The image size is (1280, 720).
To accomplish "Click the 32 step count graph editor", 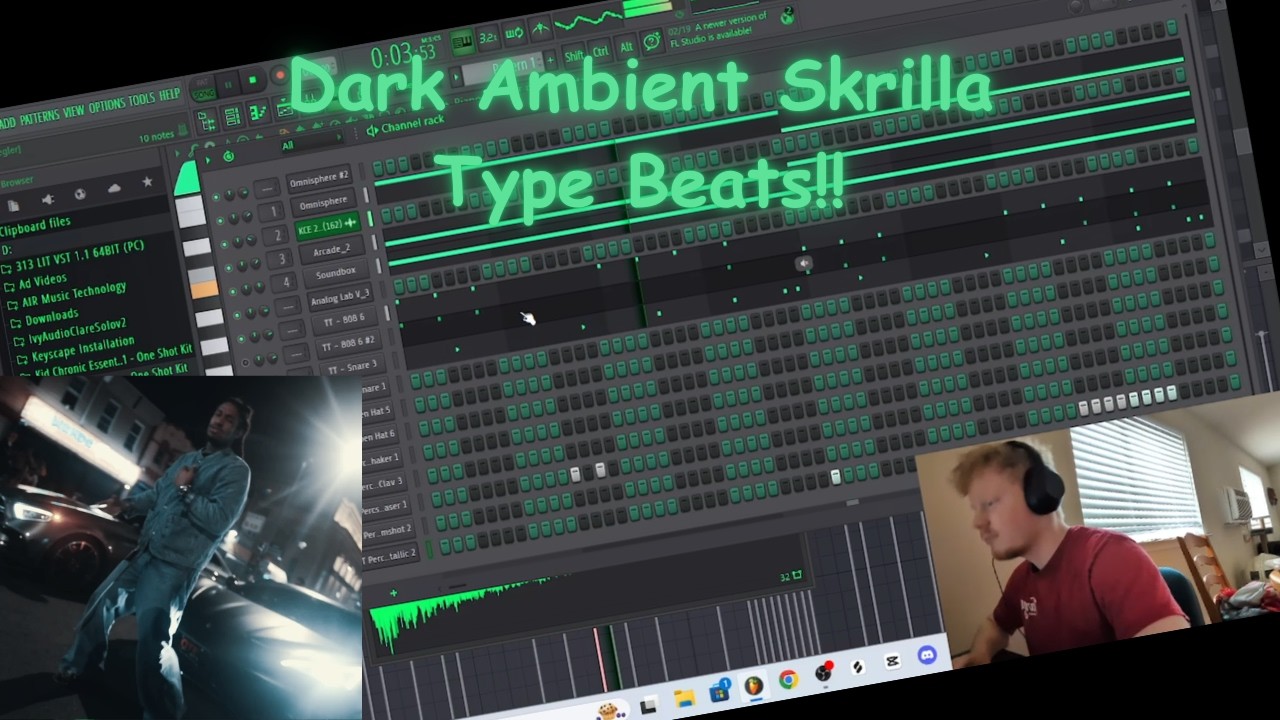I will (791, 577).
